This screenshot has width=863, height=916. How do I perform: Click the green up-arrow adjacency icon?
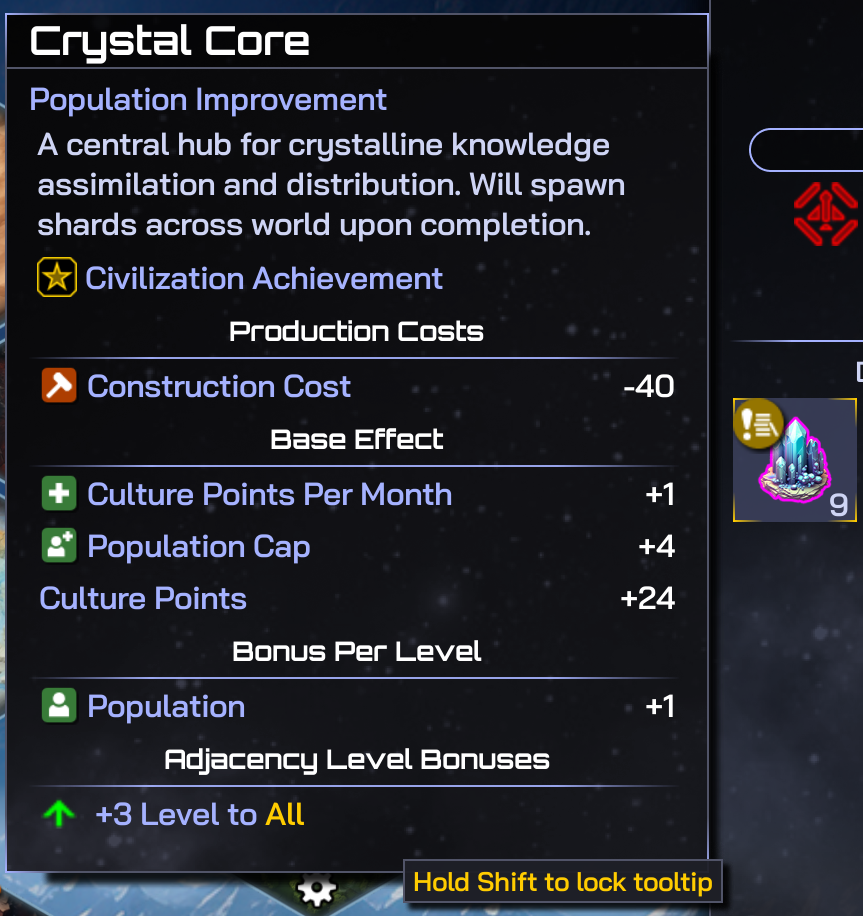point(60,814)
